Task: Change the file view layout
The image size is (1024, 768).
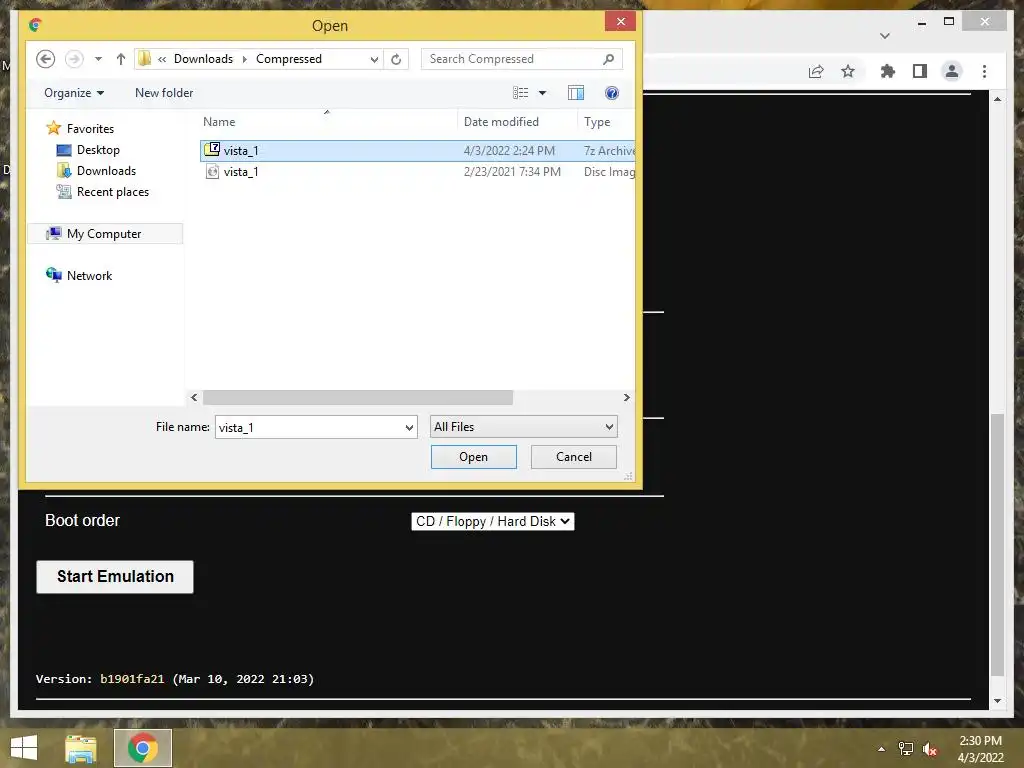Action: pos(520,93)
